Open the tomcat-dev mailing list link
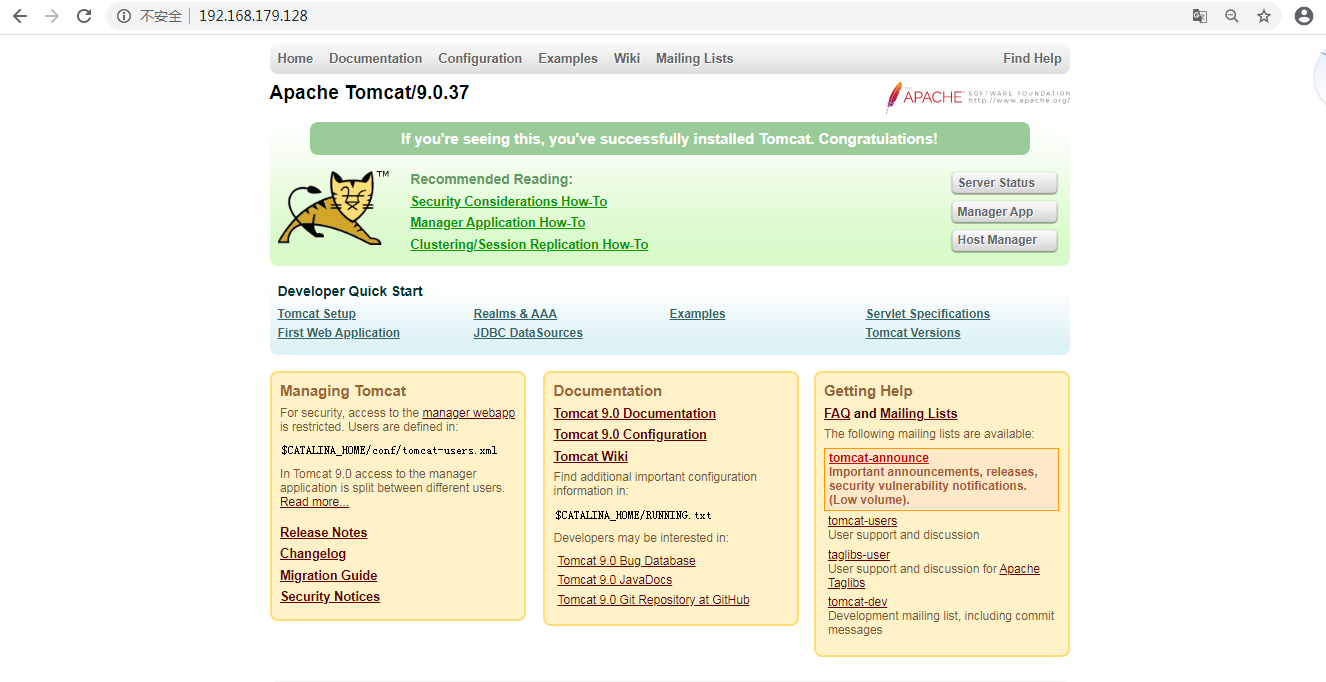The image size is (1326, 682). 858,602
